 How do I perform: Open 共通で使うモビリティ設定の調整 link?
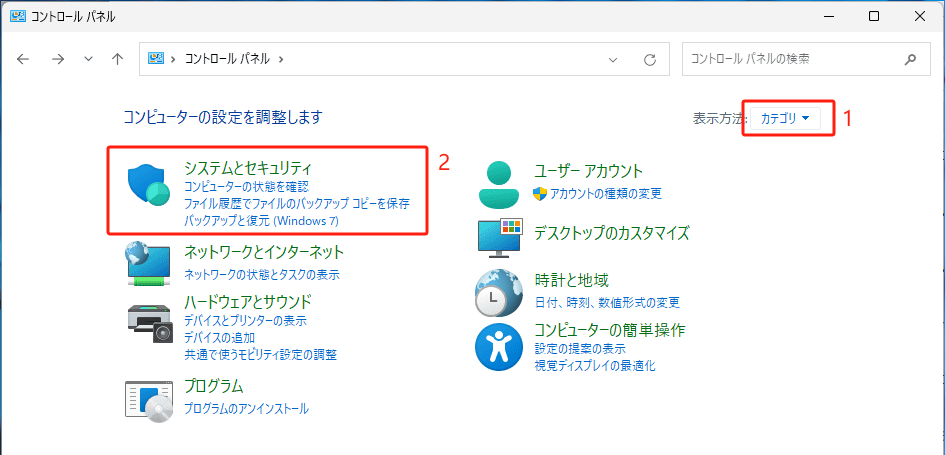[260, 354]
